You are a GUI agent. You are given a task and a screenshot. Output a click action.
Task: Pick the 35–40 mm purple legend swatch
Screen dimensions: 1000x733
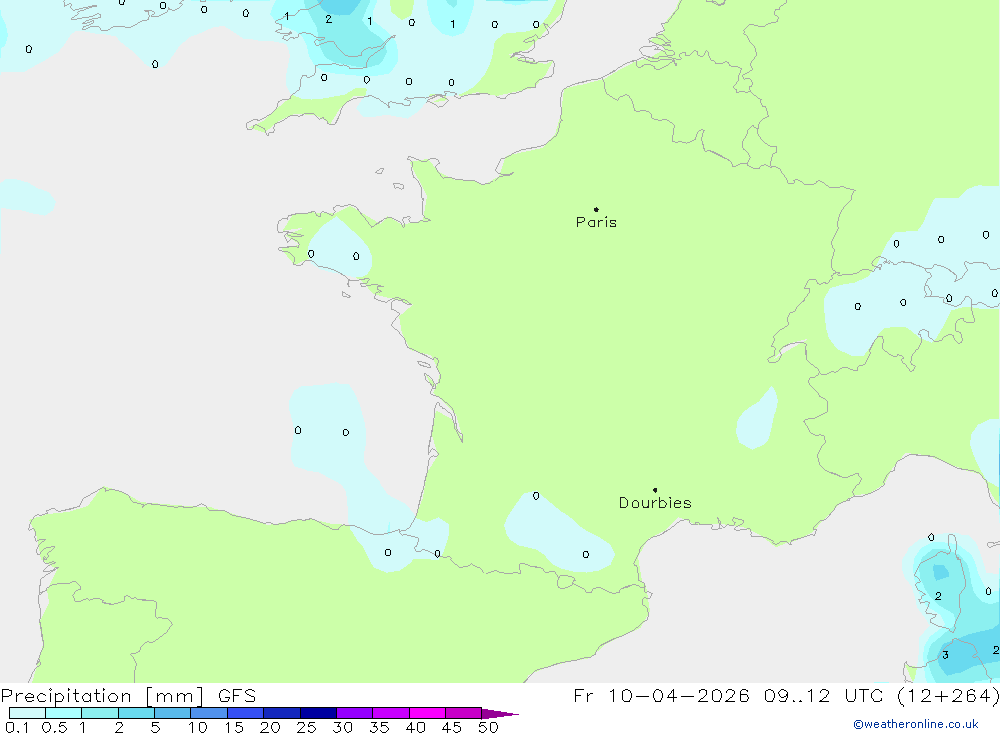391,713
